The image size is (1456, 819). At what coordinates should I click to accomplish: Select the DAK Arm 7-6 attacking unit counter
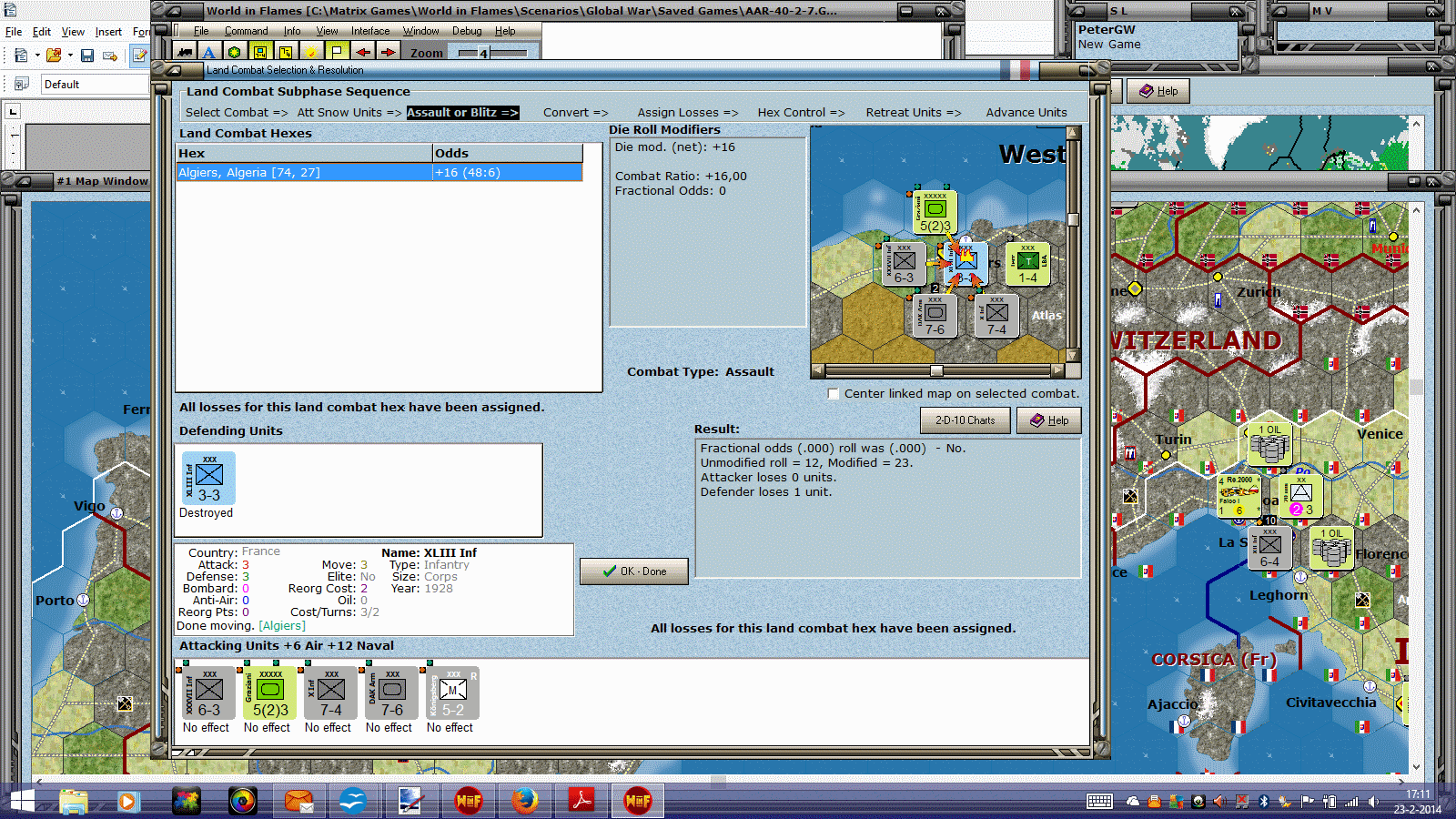[x=391, y=693]
